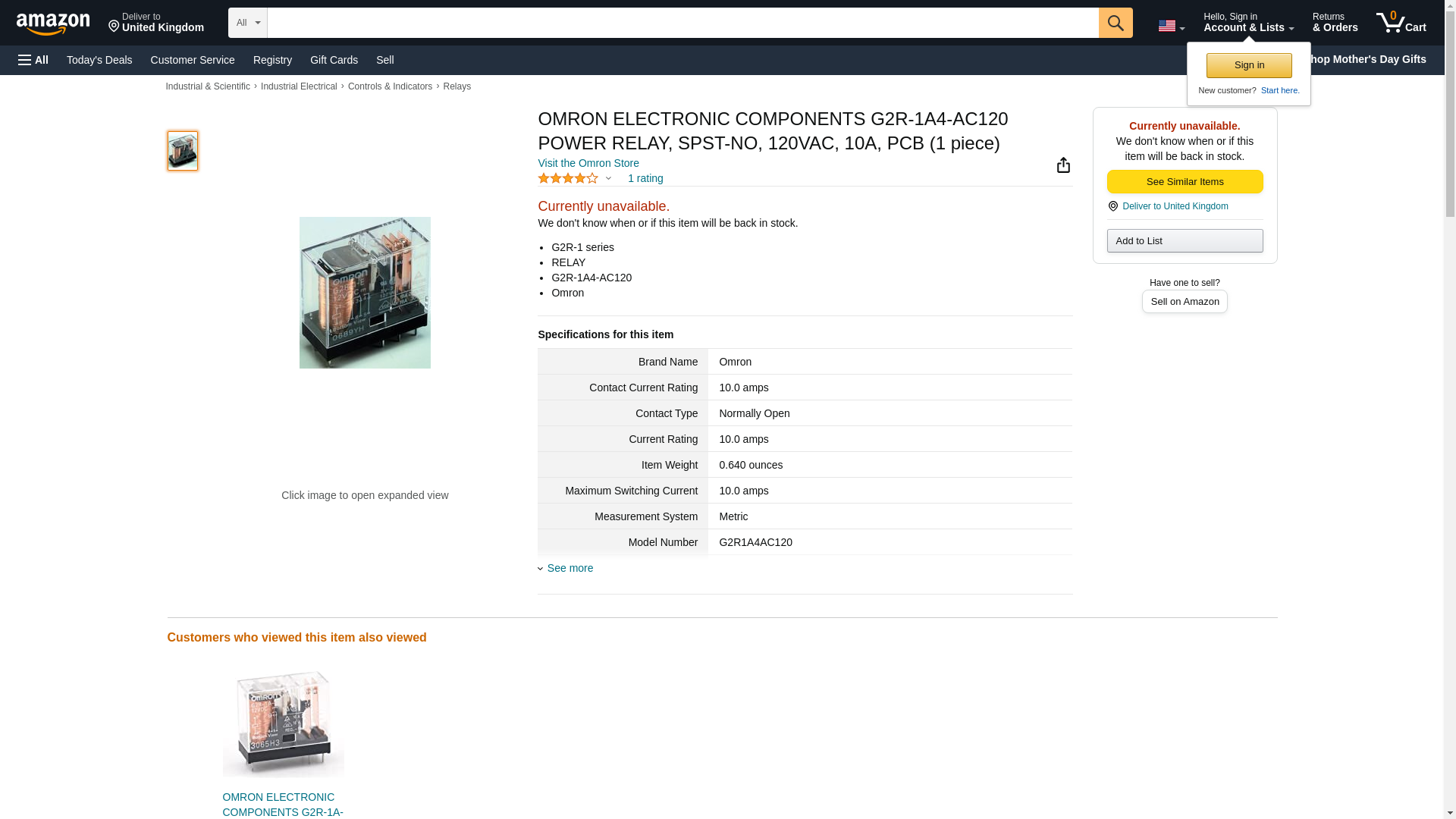Click the US flag language selector
Viewport: 1456px width, 819px height.
coord(1170,26)
